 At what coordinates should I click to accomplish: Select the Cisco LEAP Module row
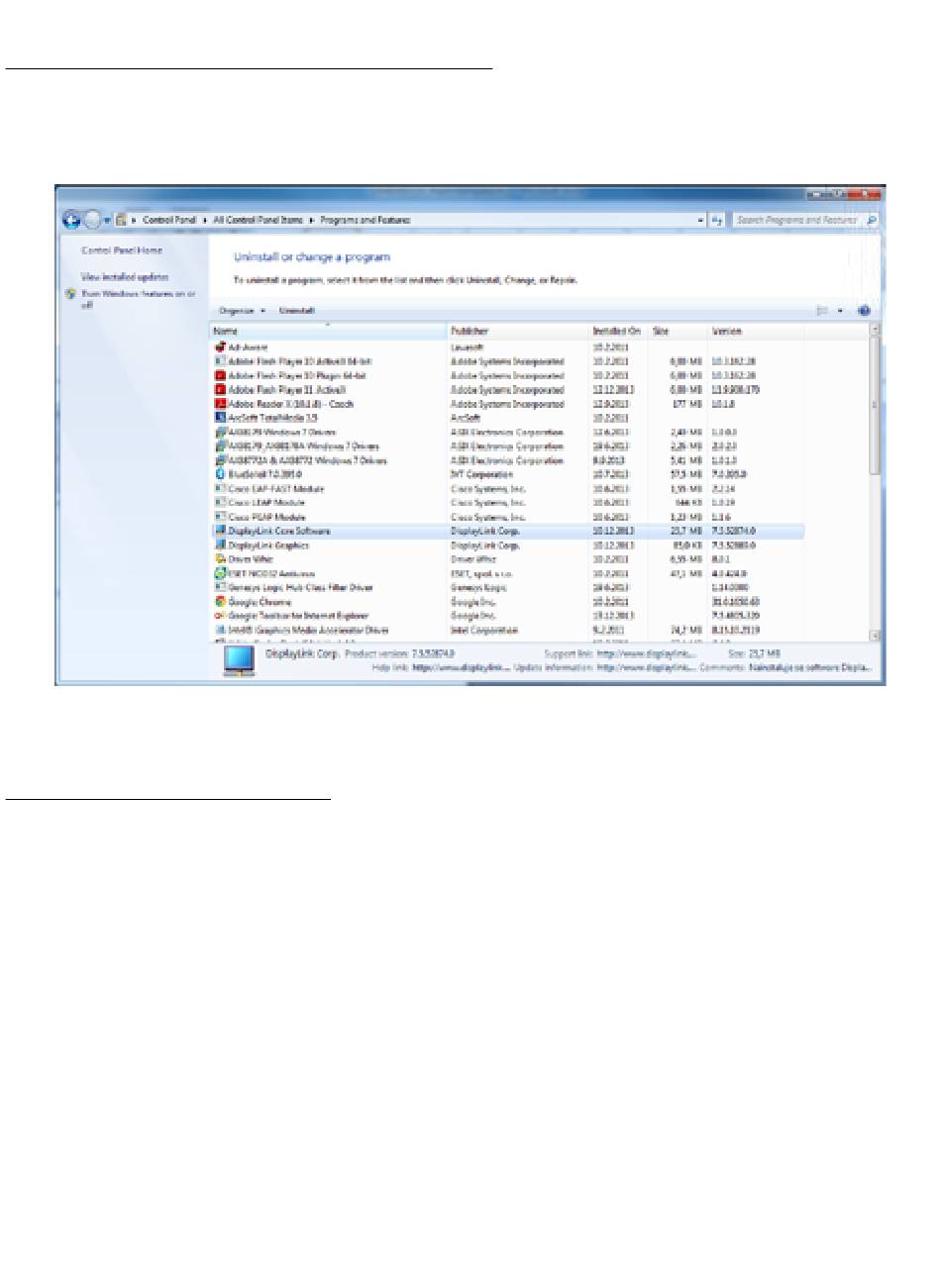click(x=506, y=503)
